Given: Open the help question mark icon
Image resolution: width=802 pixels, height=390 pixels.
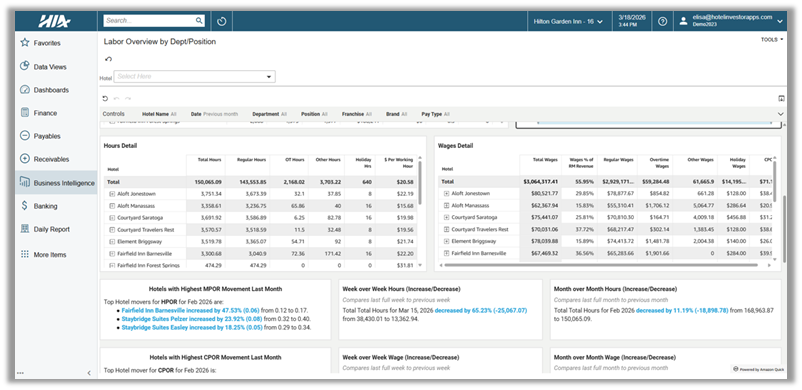Looking at the screenshot, I should pyautogui.click(x=662, y=21).
